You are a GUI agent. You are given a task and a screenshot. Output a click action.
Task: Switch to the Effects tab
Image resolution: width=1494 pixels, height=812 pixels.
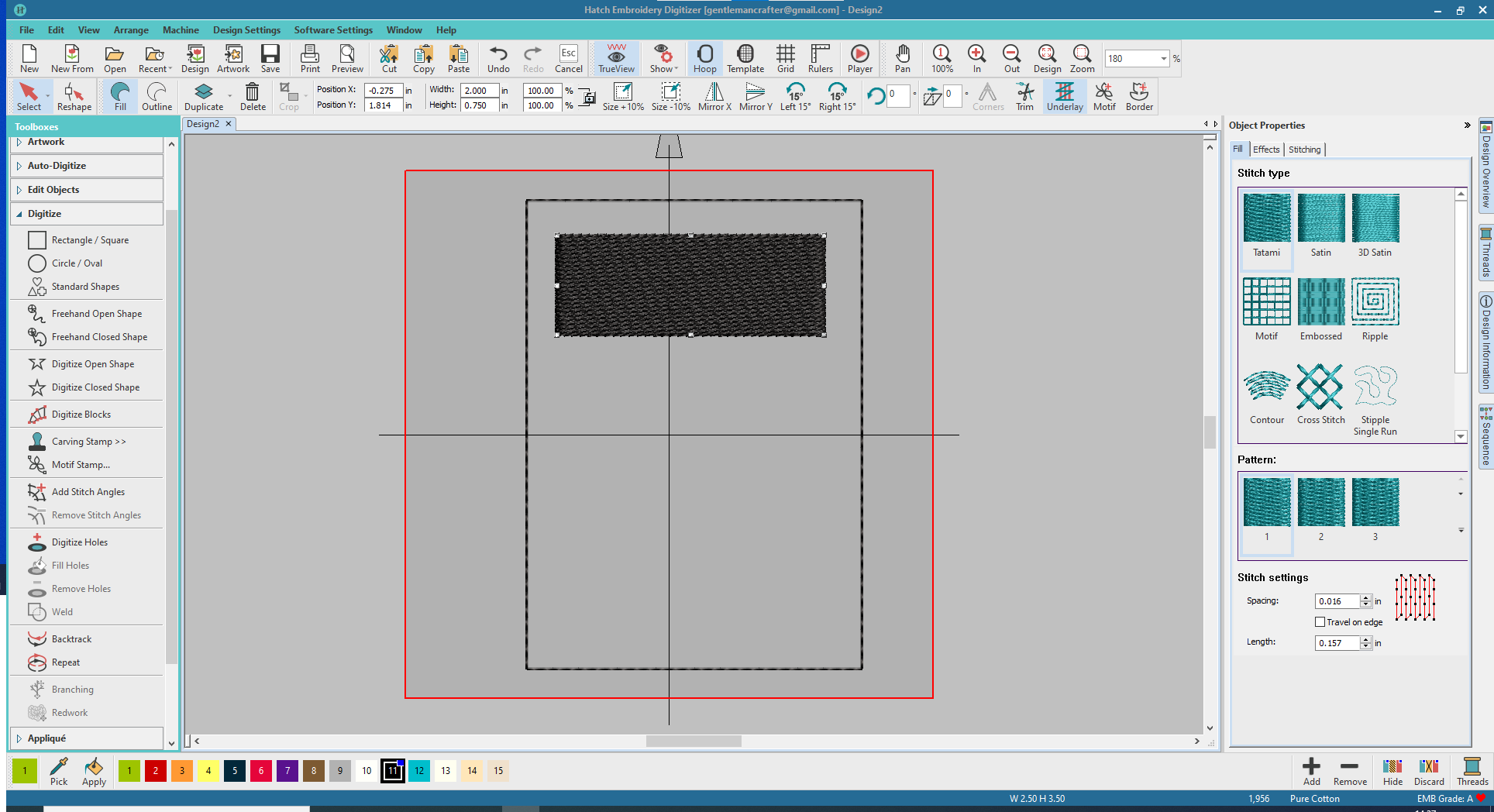[x=1266, y=150]
